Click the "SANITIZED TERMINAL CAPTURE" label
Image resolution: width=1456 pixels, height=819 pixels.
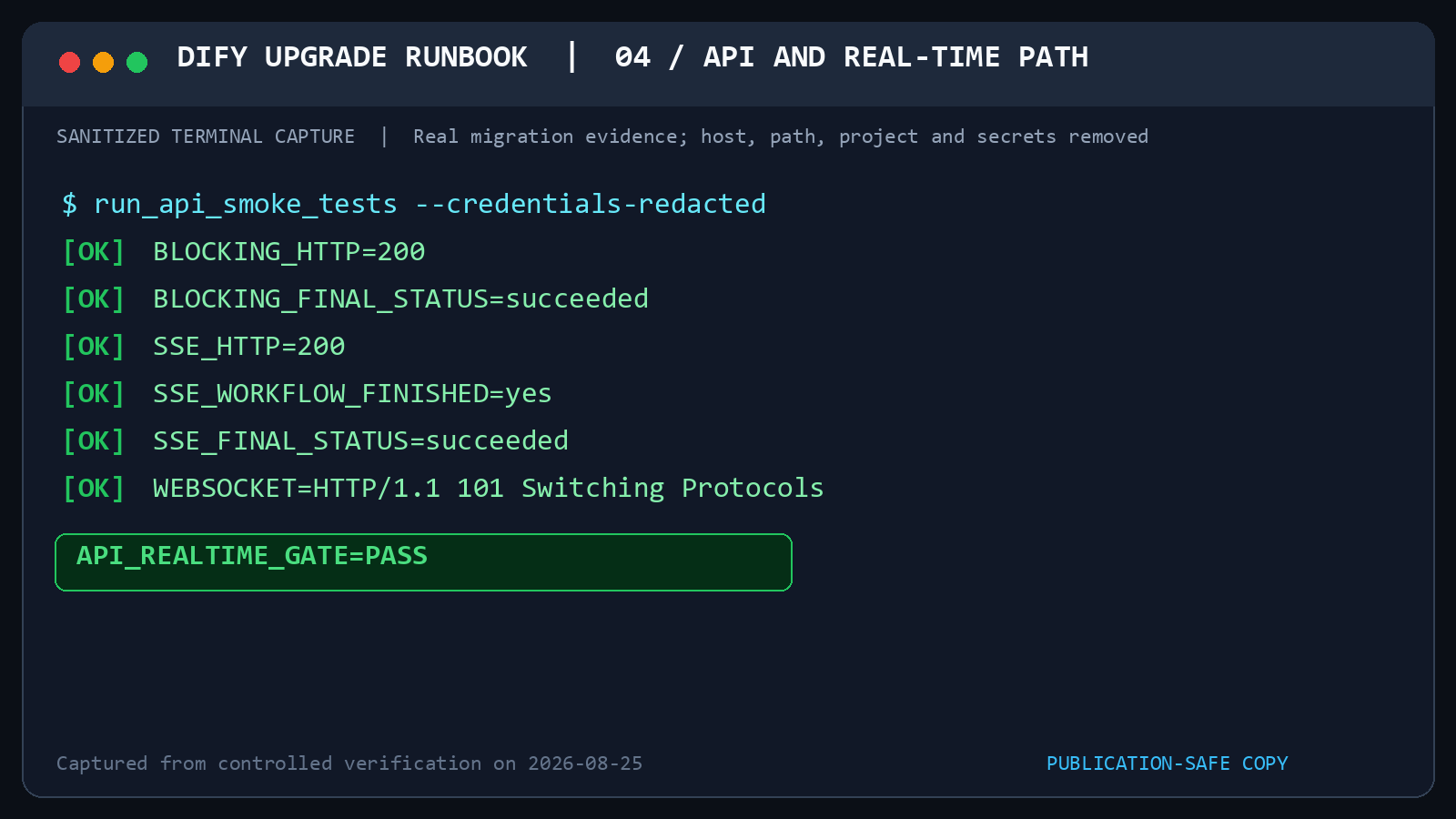[206, 136]
